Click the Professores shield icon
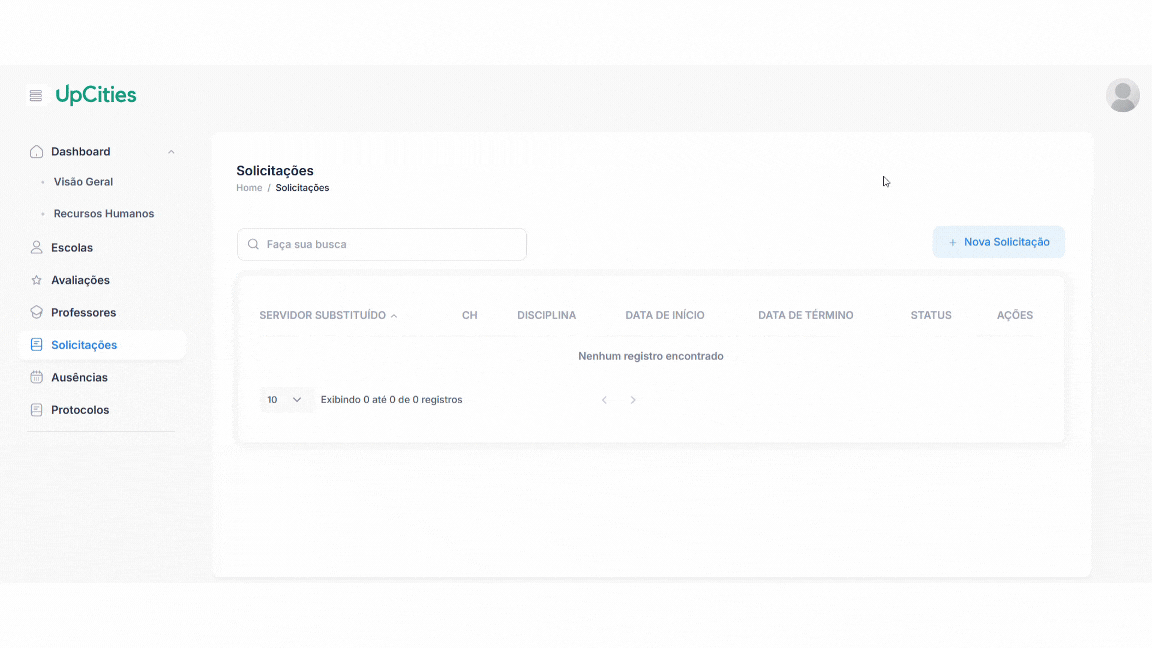 [x=36, y=312]
